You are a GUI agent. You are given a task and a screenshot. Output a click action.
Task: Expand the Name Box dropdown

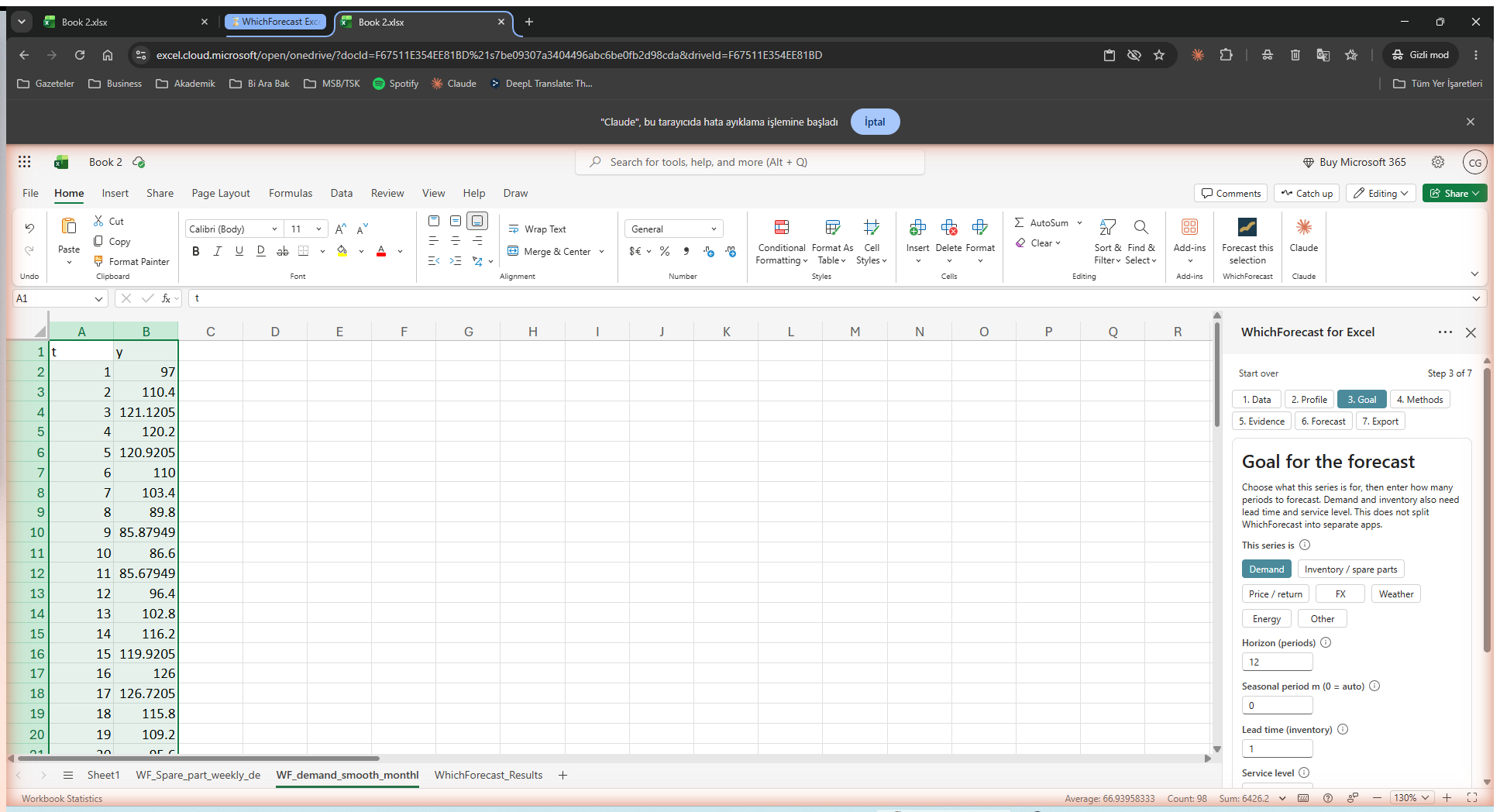[98, 298]
